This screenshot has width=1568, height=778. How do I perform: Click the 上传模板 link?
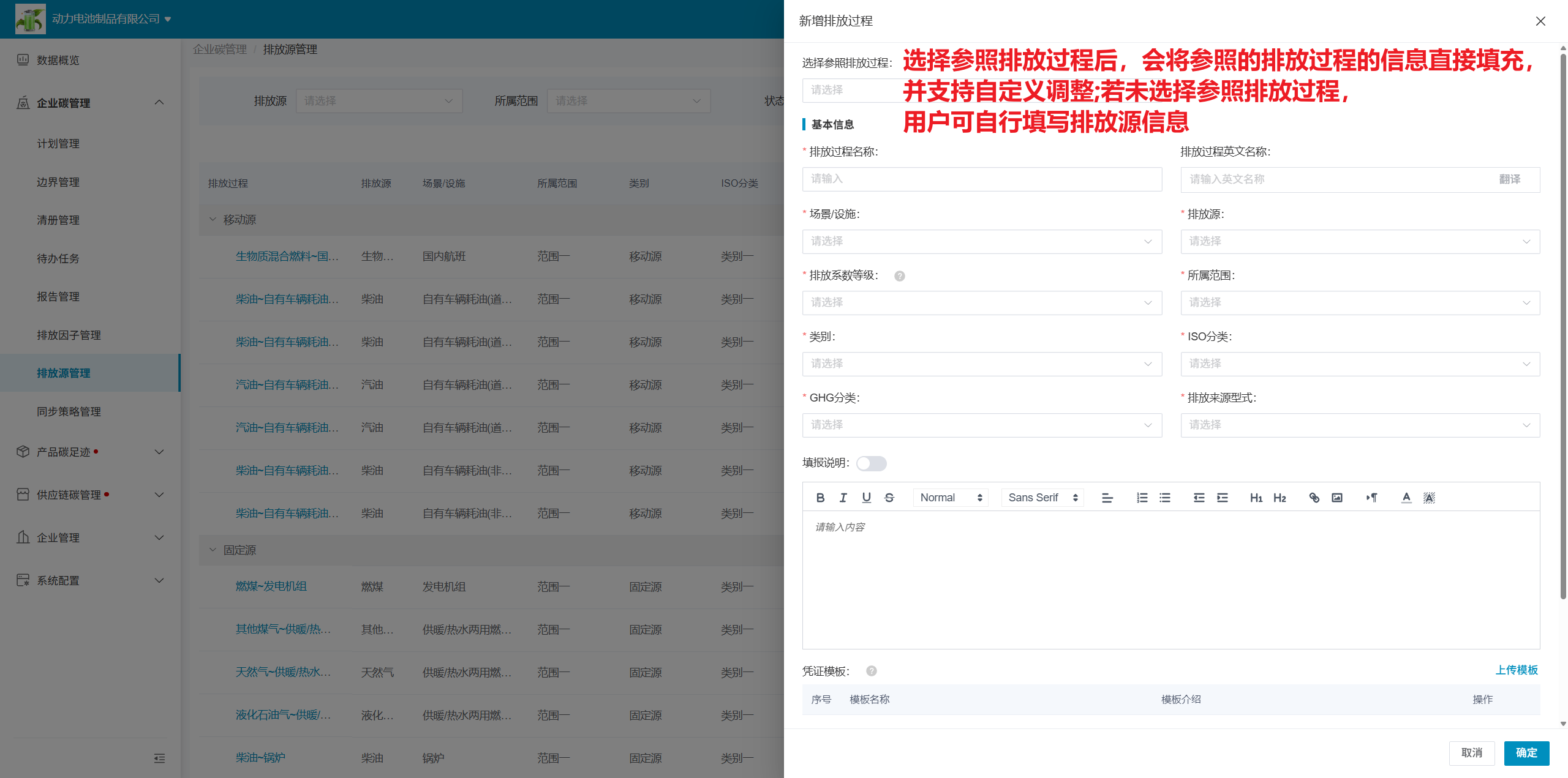coord(1517,670)
